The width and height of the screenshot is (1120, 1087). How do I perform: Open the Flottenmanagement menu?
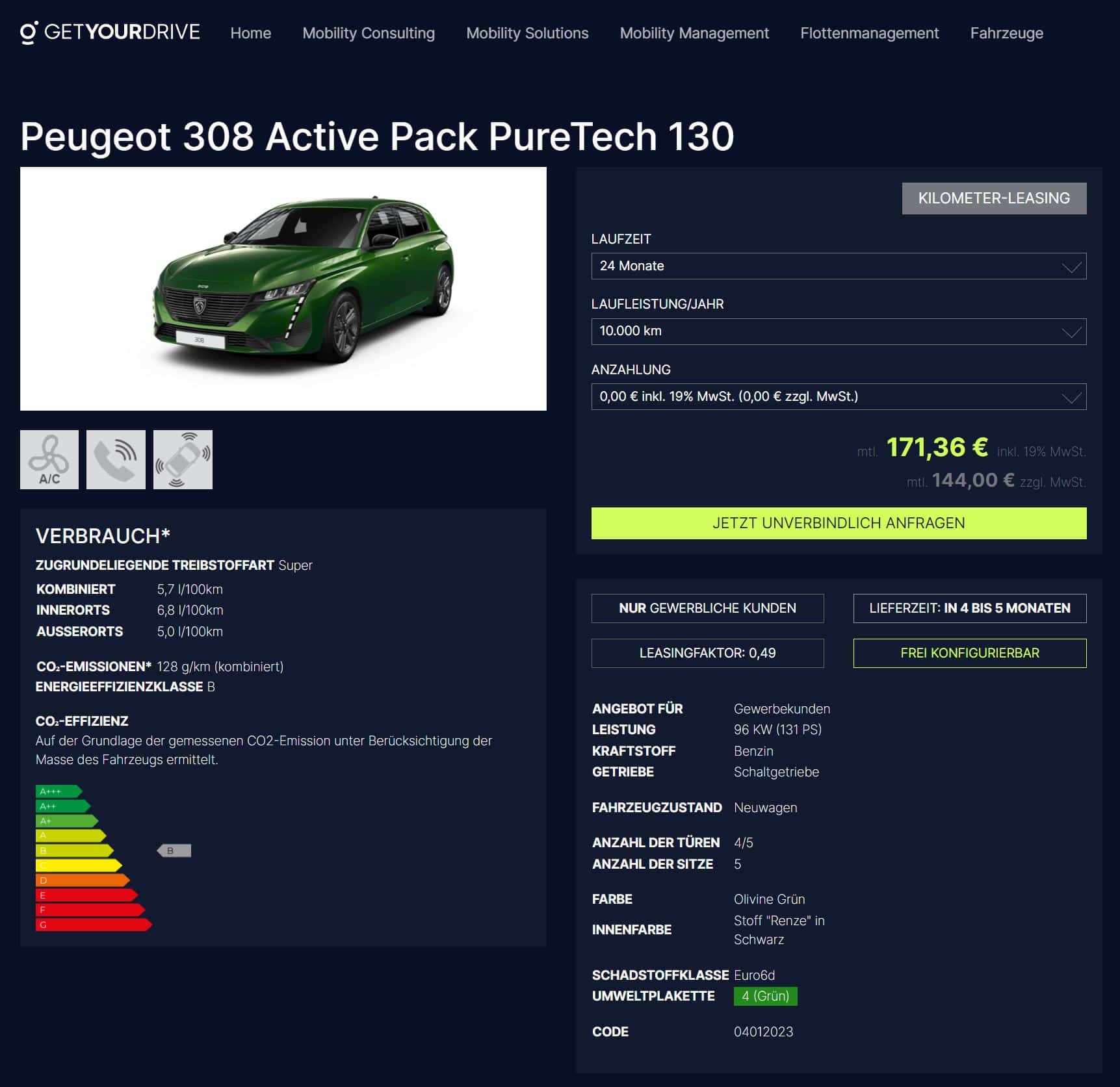(870, 33)
